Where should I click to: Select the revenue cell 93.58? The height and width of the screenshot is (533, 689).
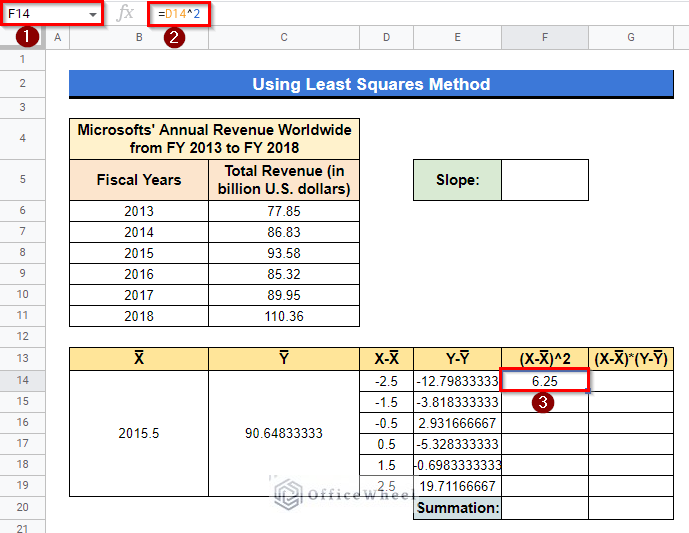[x=284, y=253]
